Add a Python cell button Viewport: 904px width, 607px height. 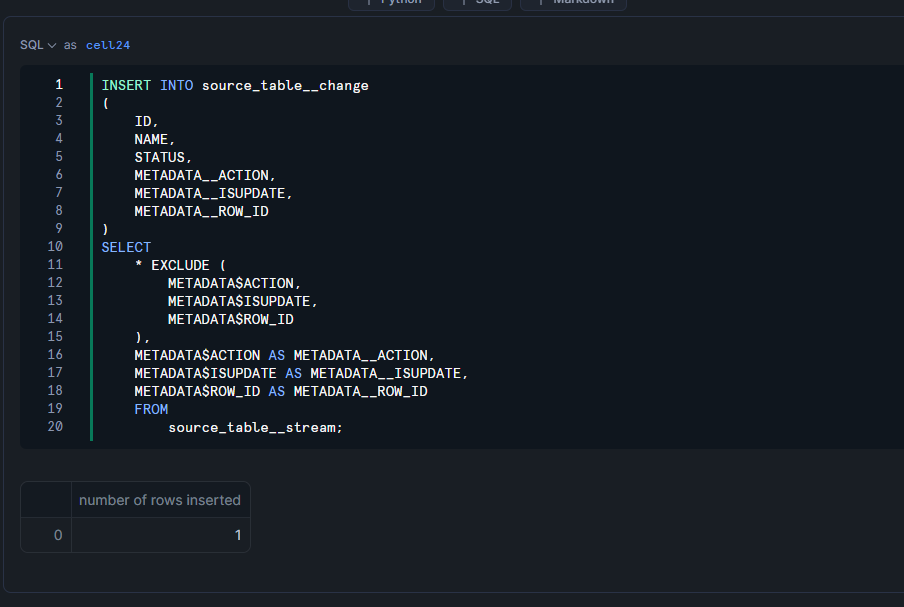391,3
